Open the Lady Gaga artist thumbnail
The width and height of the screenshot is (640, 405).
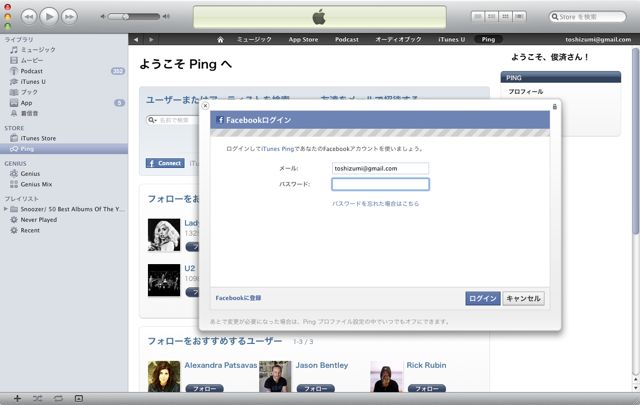[x=164, y=235]
